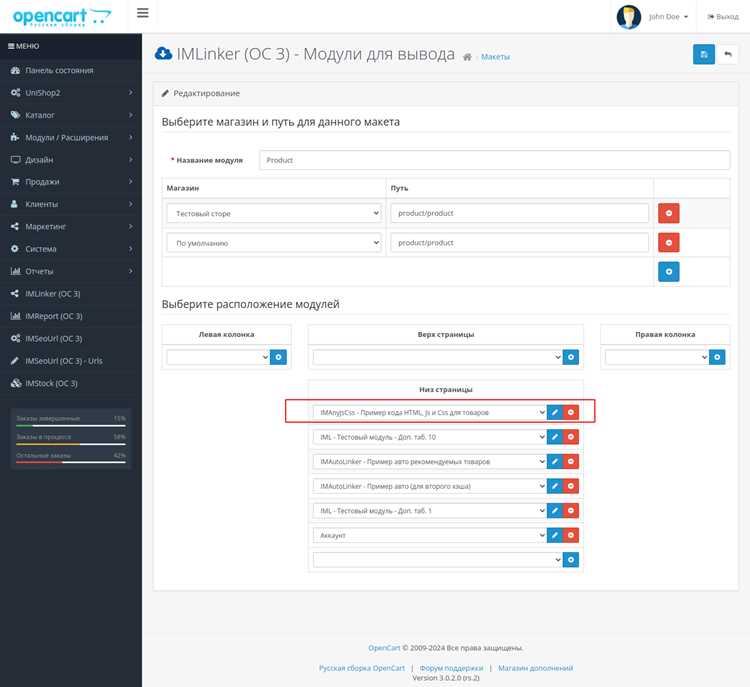Image resolution: width=750 pixels, height=687 pixels.
Task: Edit the IMAnyJsCss module
Action: [554, 412]
